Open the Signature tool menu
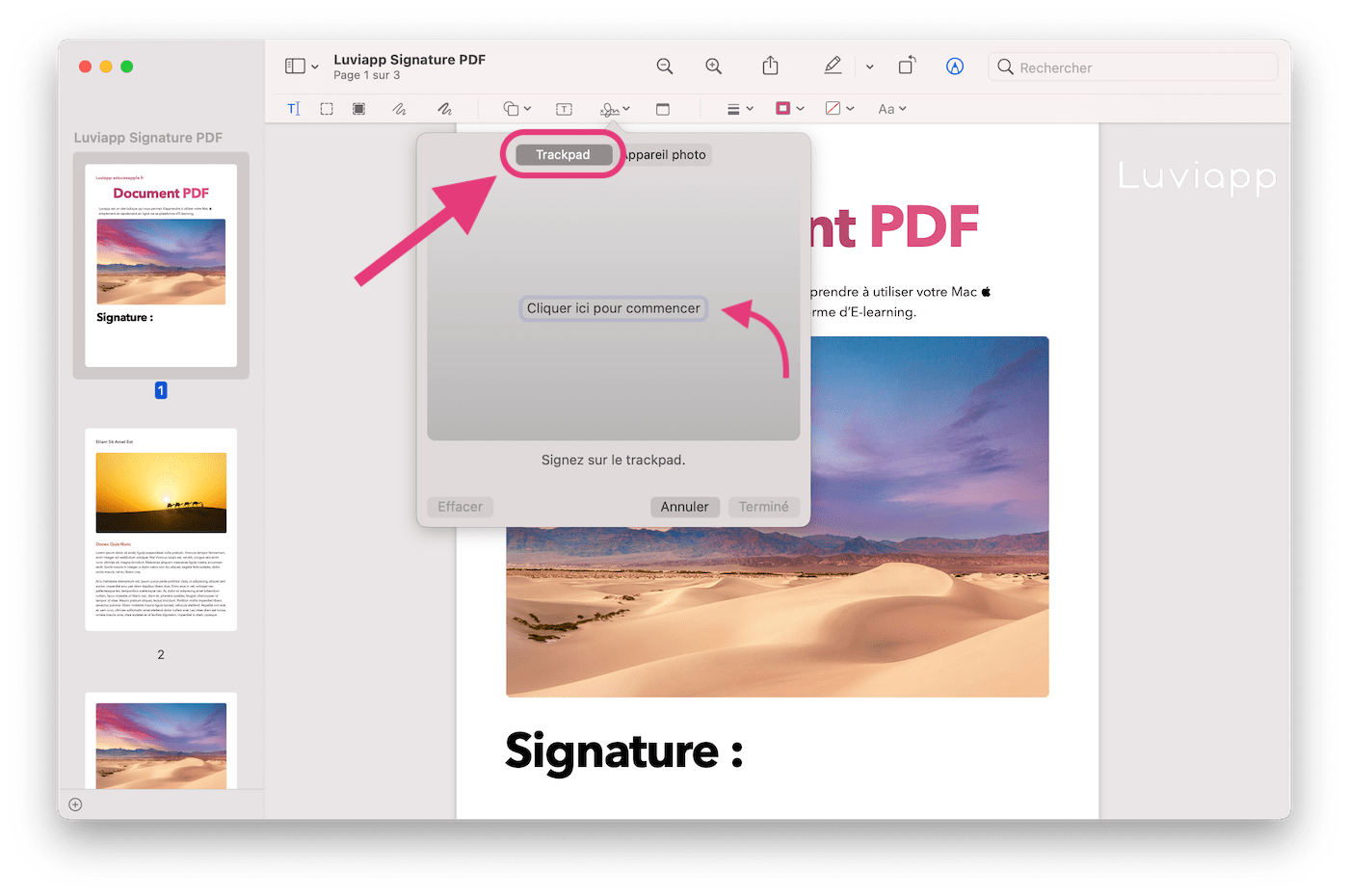The width and height of the screenshot is (1349, 896). pyautogui.click(x=615, y=109)
